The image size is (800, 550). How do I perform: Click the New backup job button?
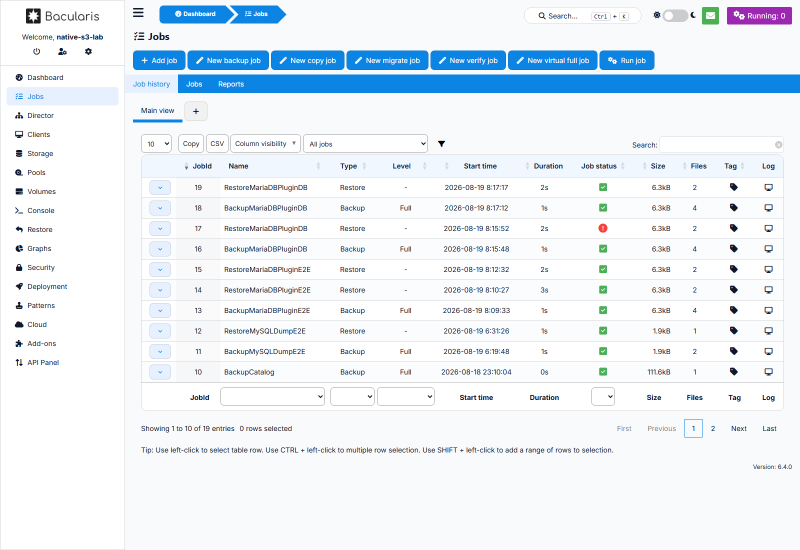click(228, 60)
